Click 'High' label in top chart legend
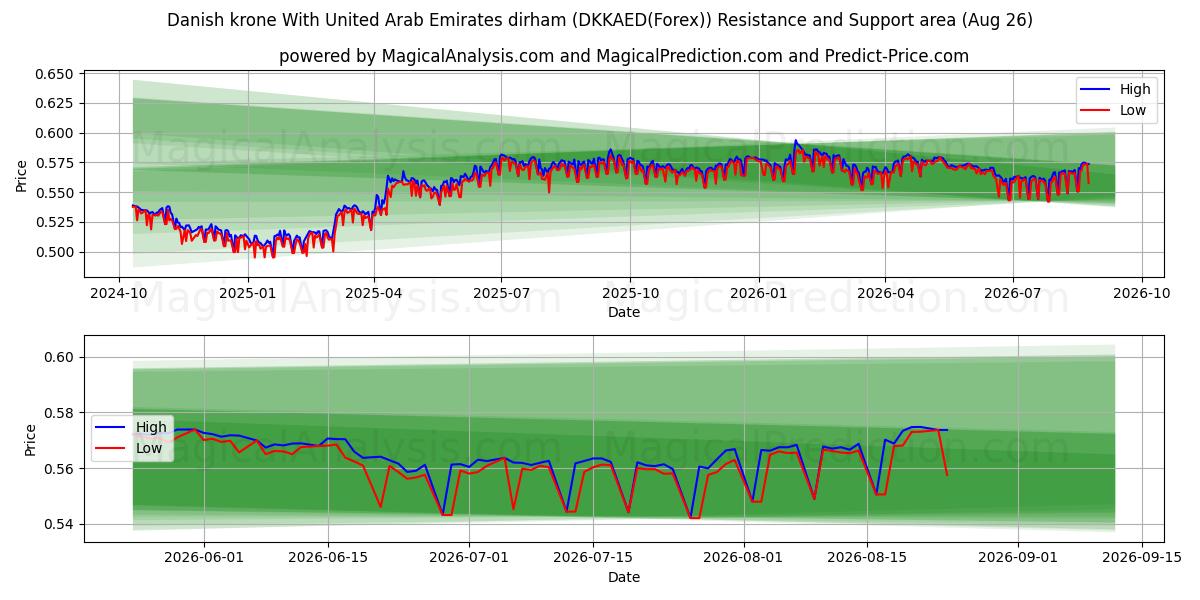The width and height of the screenshot is (1200, 600). point(1135,89)
